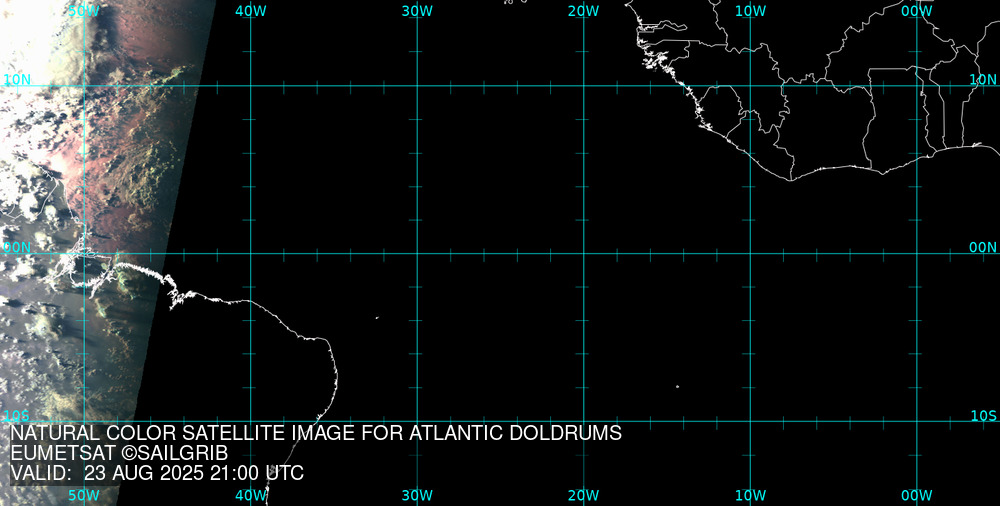1000x506 pixels.
Task: Click the 50W label over the bright clouds
Action: coord(84,11)
